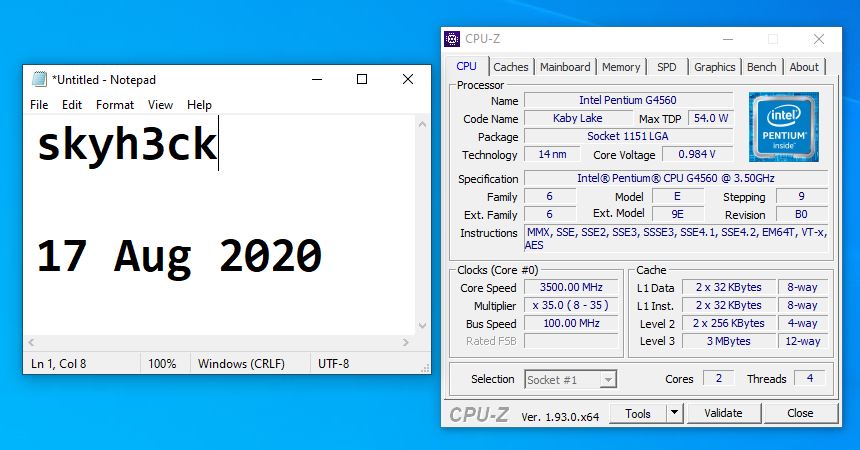Image resolution: width=860 pixels, height=450 pixels.
Task: Open Notepad's Help menu
Action: pos(199,105)
